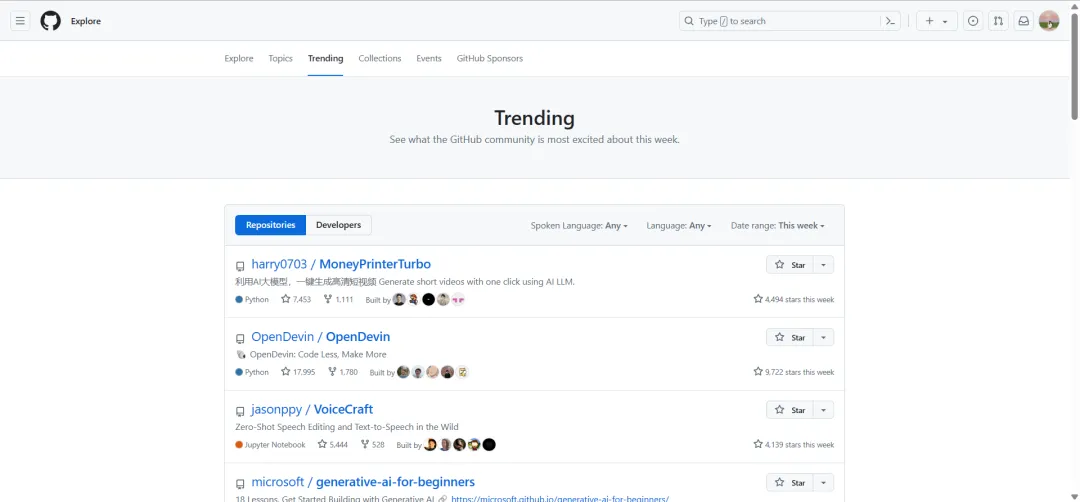1080x502 pixels.
Task: Expand star lists dropdown for VoiceCraft
Action: tap(824, 410)
